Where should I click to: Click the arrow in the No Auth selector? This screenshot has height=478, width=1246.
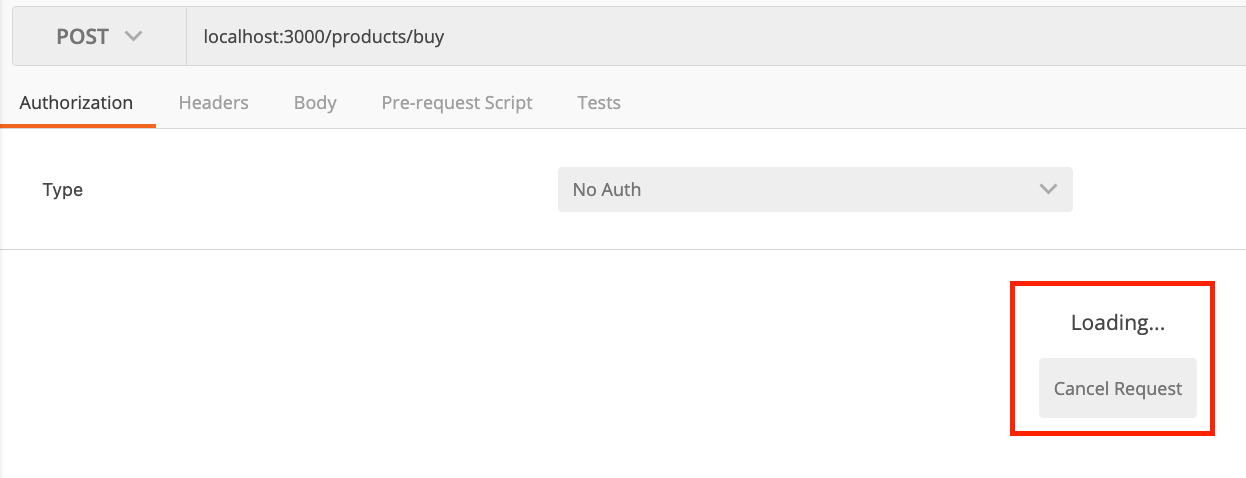1048,189
